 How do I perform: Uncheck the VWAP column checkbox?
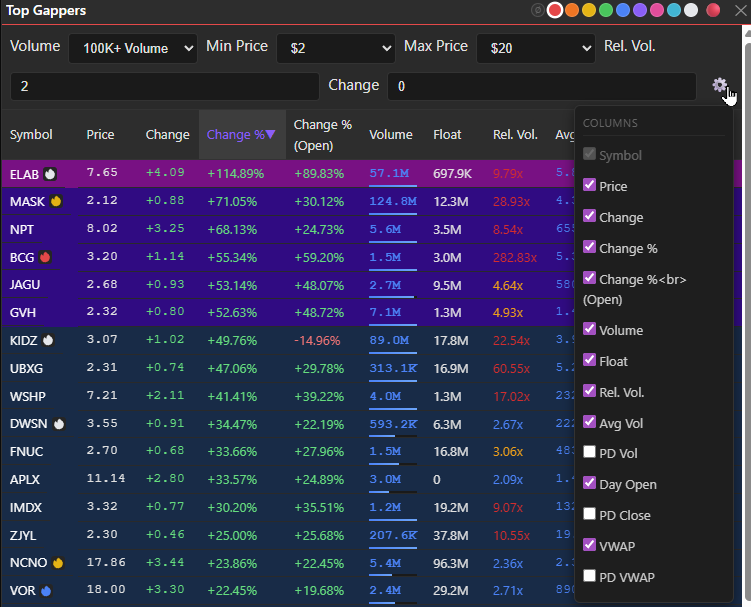point(590,546)
